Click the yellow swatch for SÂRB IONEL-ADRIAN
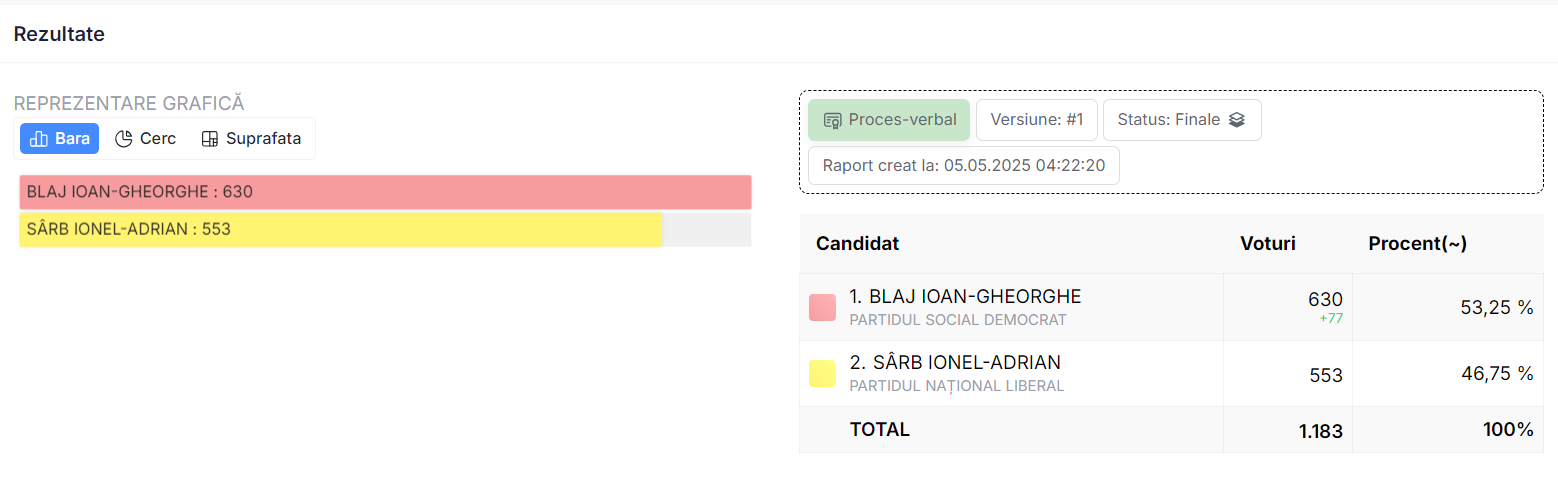 point(822,374)
